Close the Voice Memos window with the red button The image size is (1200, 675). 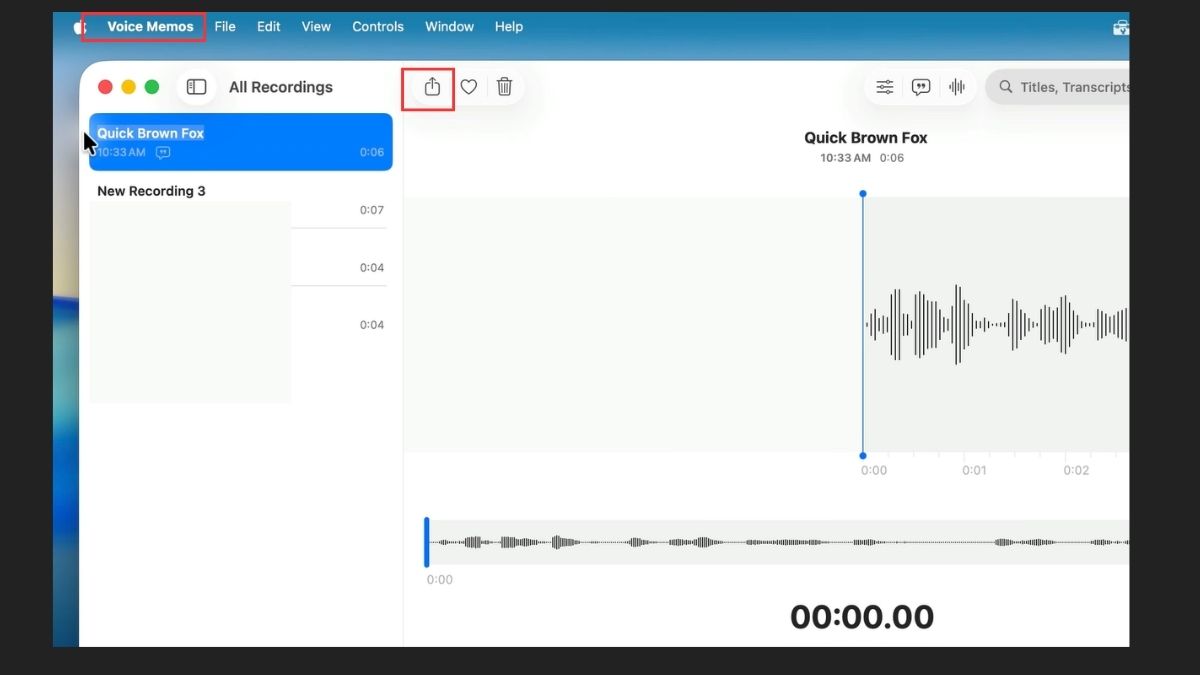pos(105,87)
